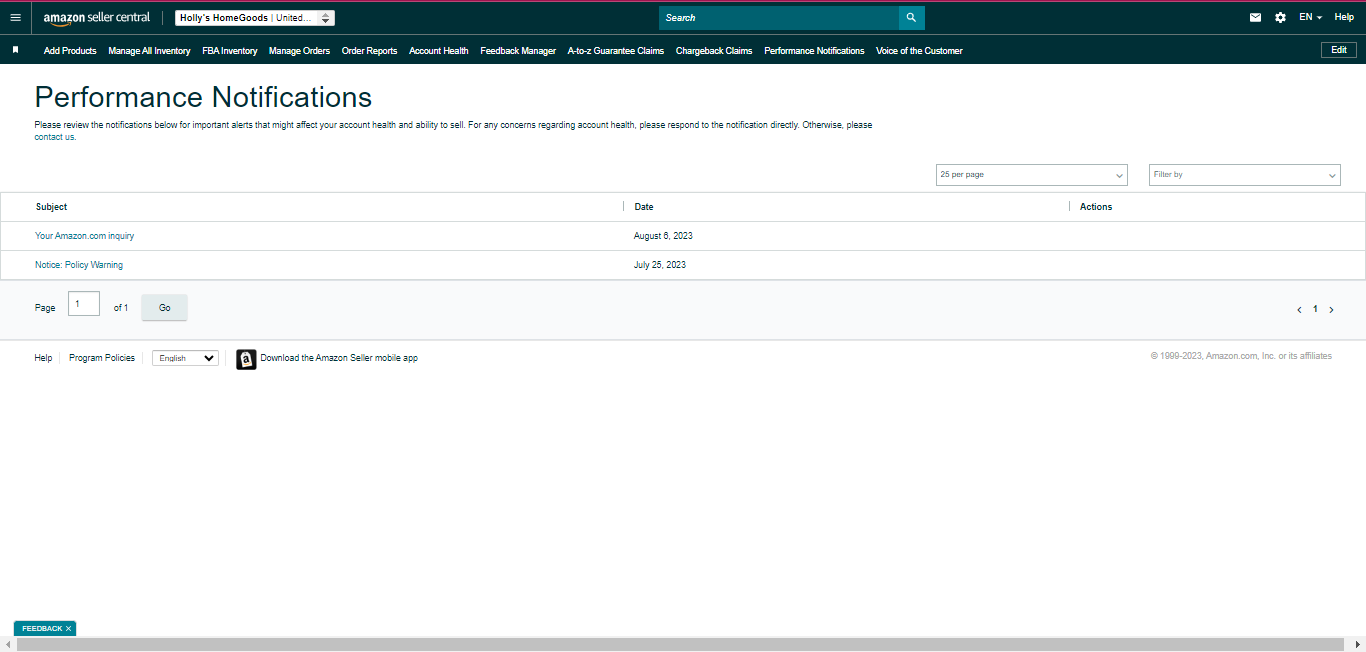Screen dimensions: 1366x652
Task: Open Chargeback Claims
Action: [x=714, y=51]
